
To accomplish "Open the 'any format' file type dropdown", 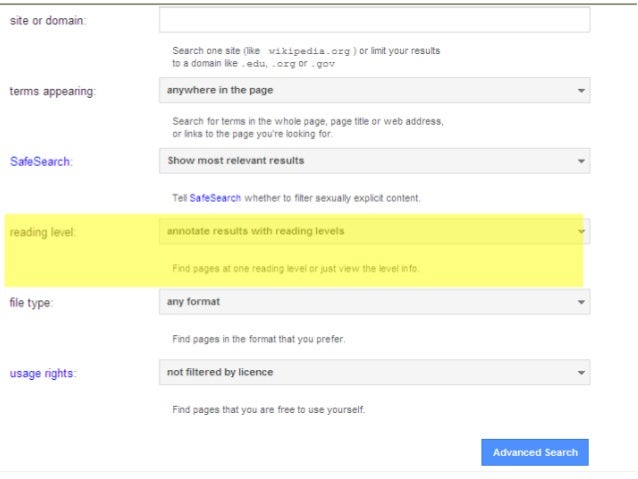I will point(374,301).
